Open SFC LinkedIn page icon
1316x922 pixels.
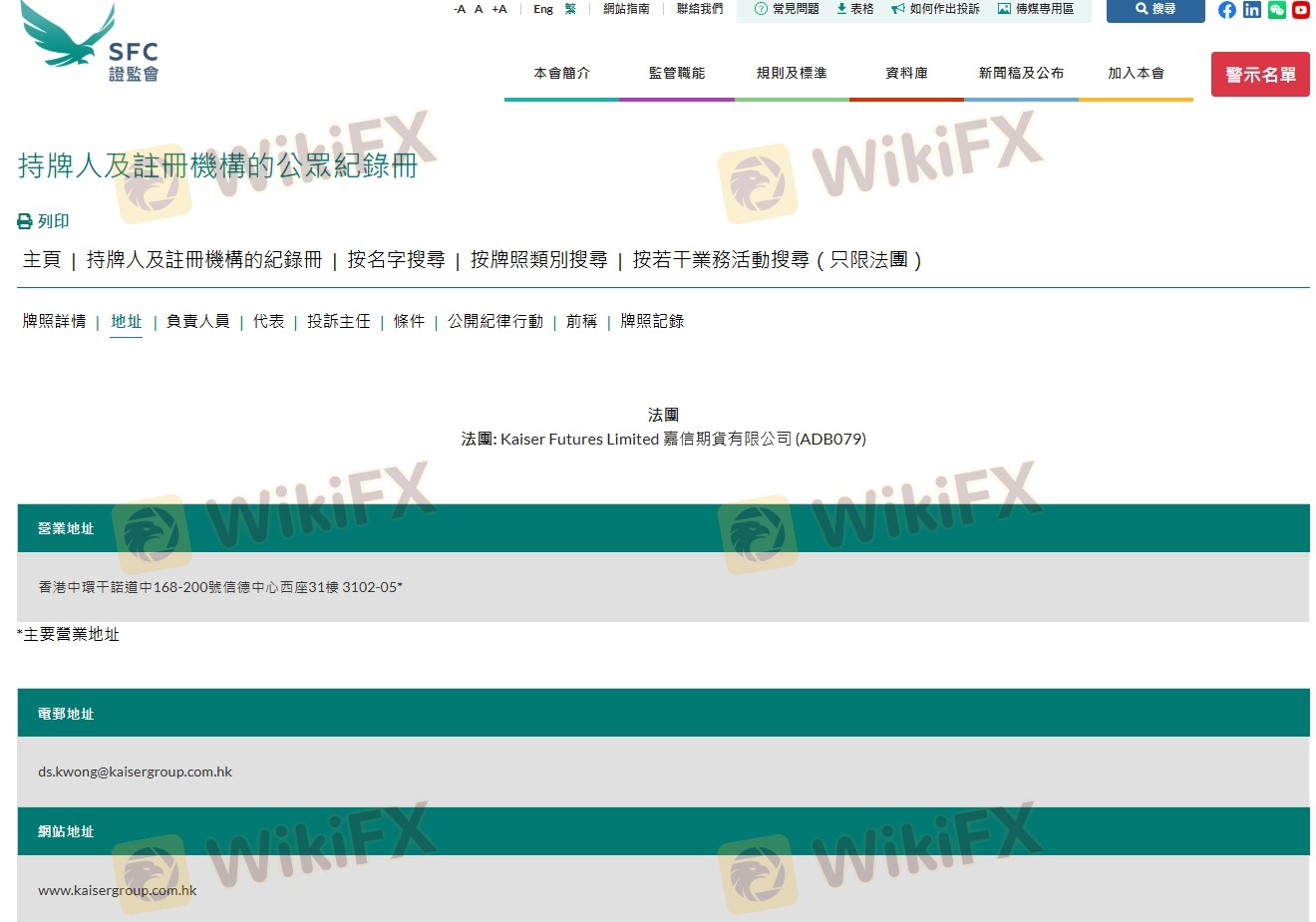tap(1251, 10)
